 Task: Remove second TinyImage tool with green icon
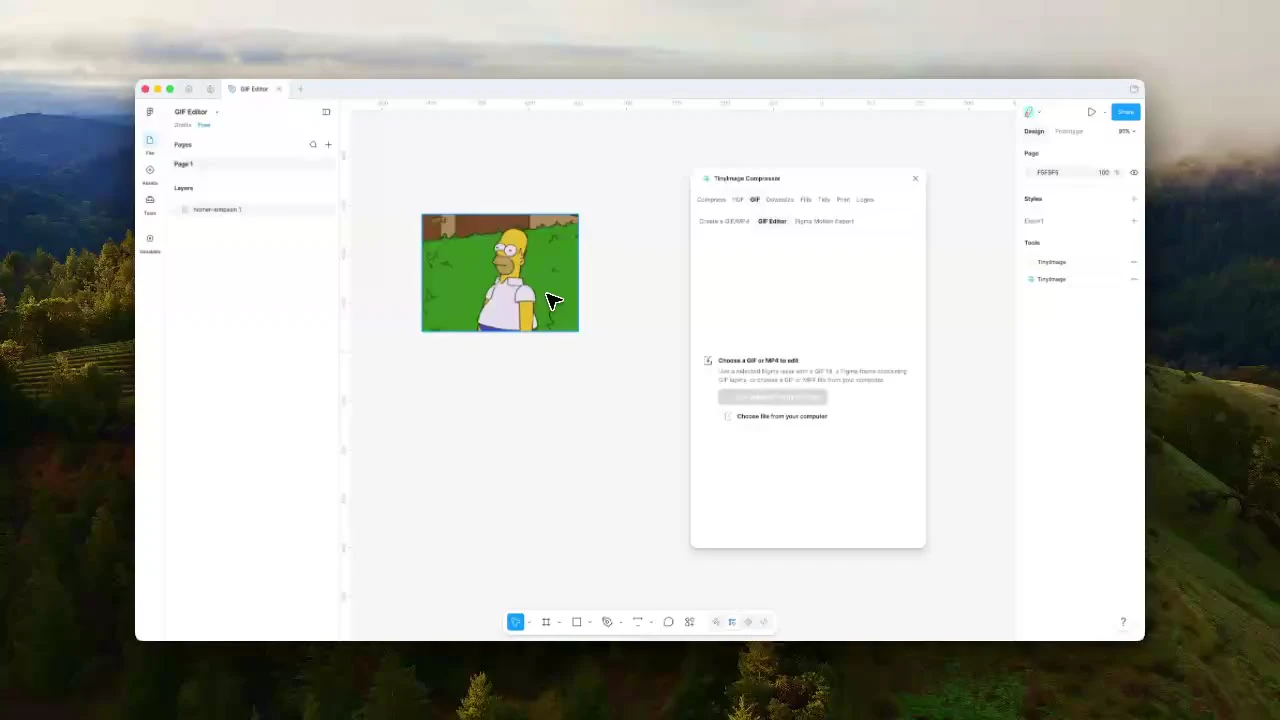click(x=1134, y=279)
